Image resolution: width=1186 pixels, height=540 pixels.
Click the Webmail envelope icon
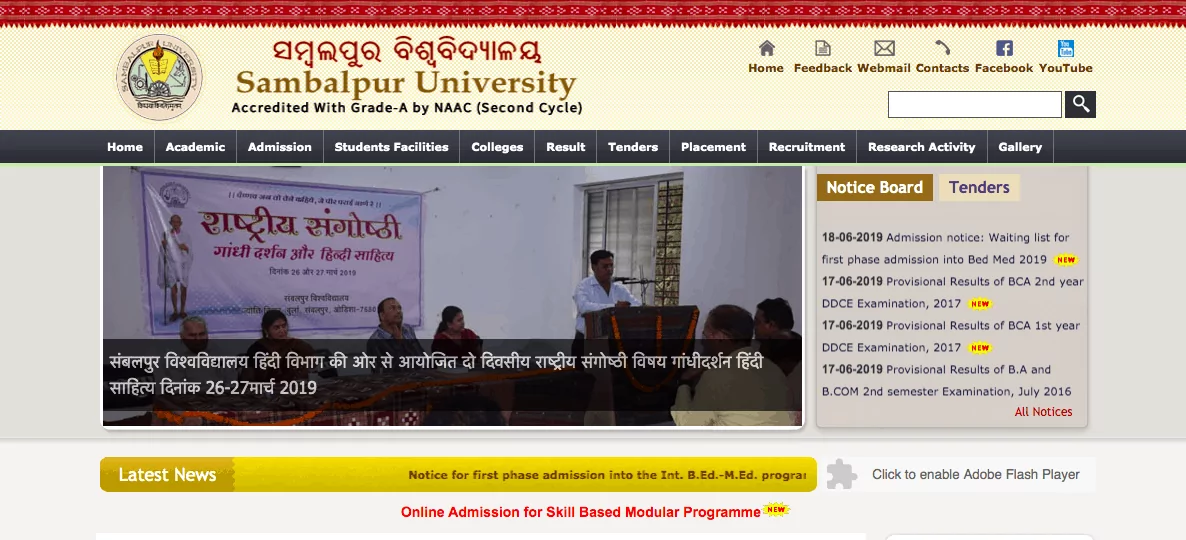(884, 48)
